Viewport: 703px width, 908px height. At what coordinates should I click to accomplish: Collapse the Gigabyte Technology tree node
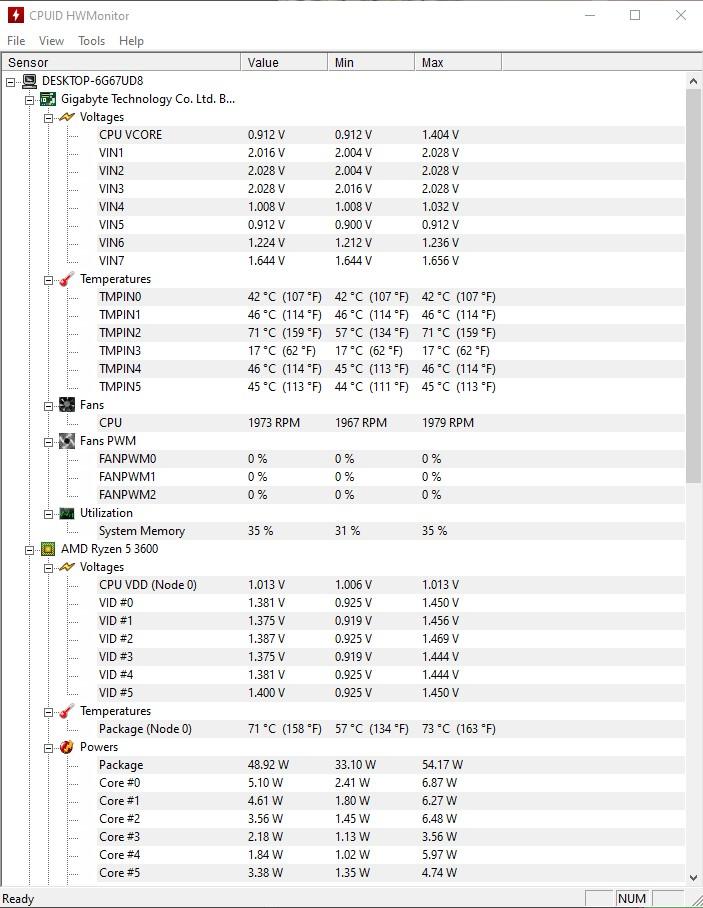(x=29, y=100)
